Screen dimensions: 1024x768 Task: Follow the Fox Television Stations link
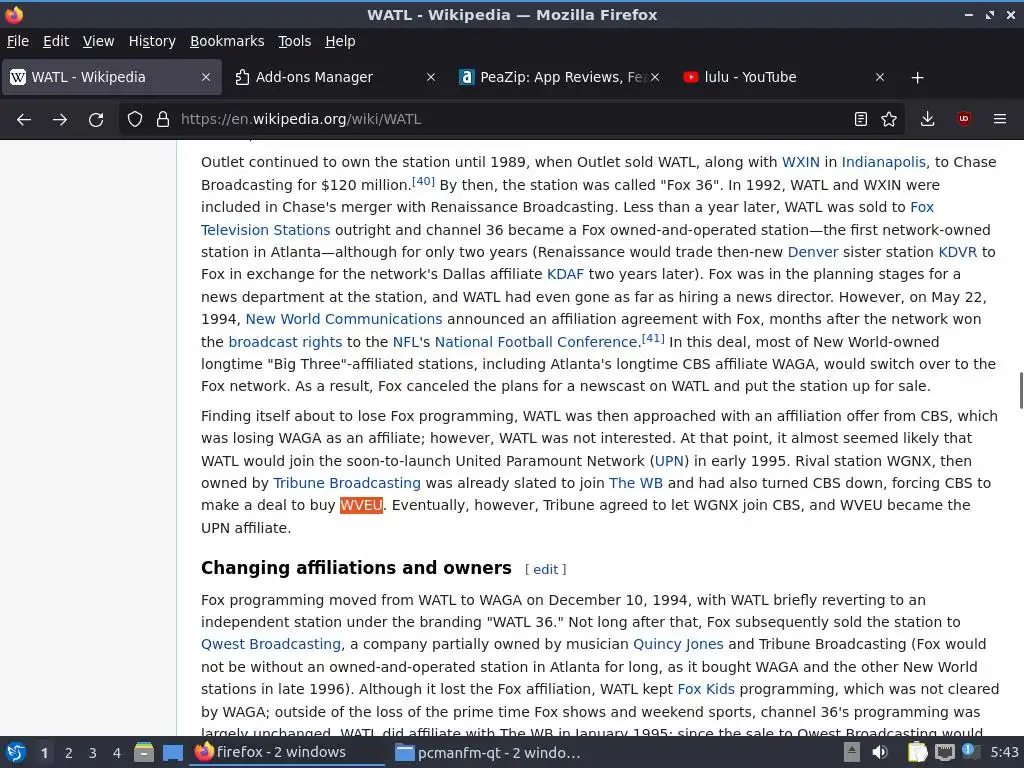click(x=265, y=230)
